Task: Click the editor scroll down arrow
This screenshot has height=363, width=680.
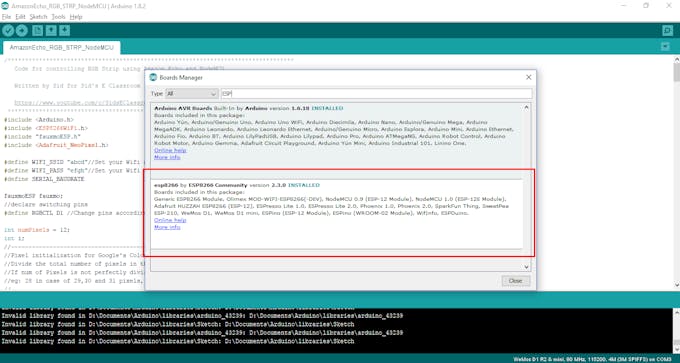Action: pyautogui.click(x=676, y=285)
